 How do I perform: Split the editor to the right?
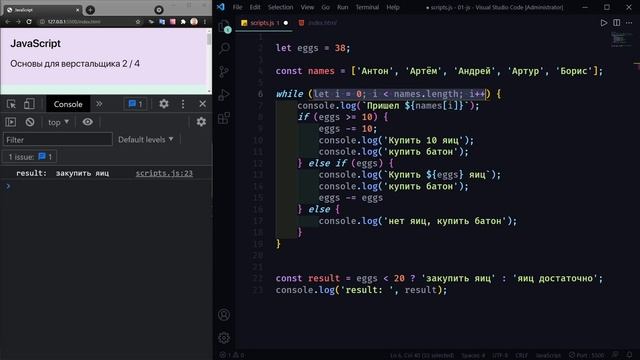[x=616, y=23]
